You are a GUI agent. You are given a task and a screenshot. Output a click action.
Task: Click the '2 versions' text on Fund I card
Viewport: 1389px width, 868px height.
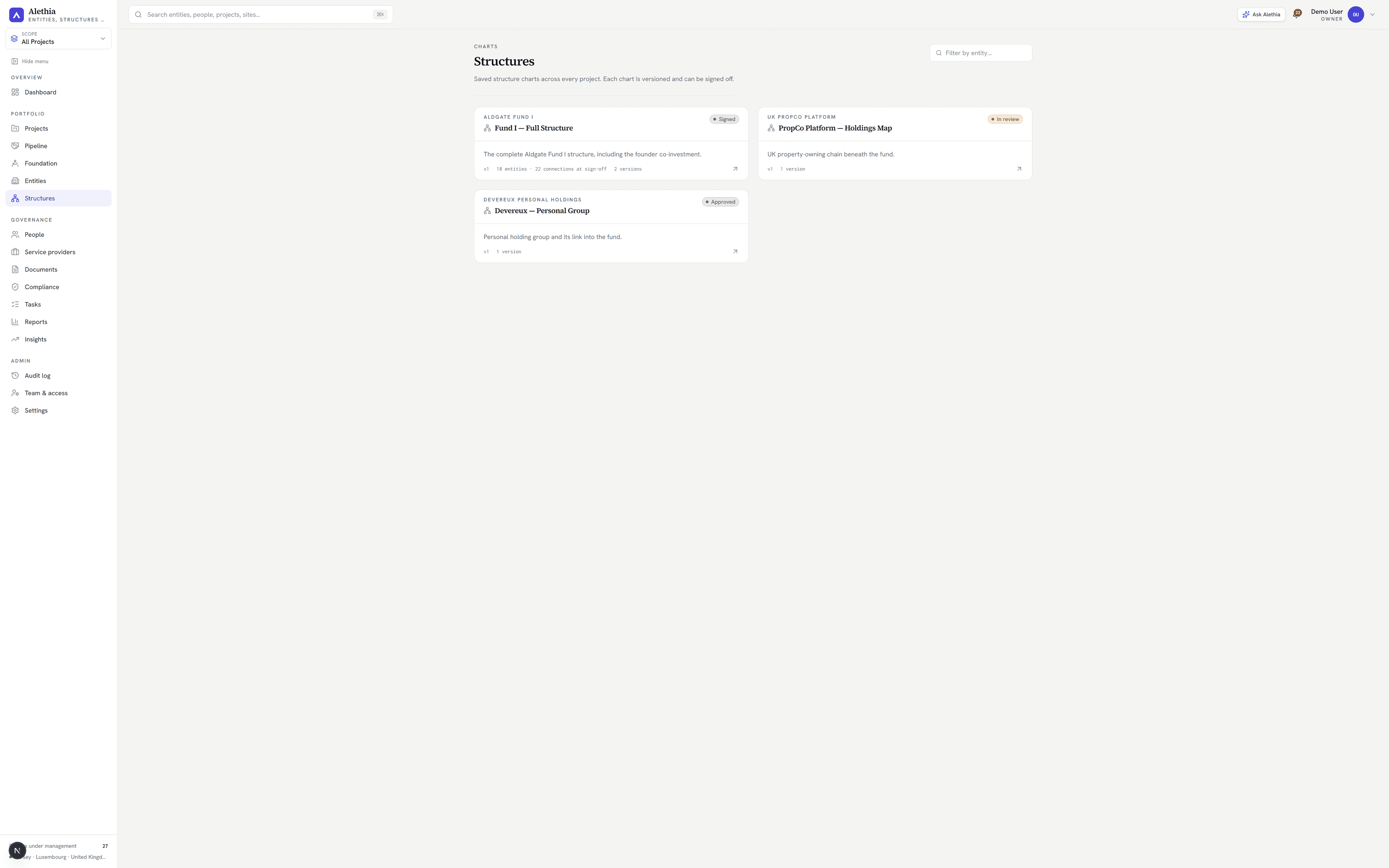point(628,169)
